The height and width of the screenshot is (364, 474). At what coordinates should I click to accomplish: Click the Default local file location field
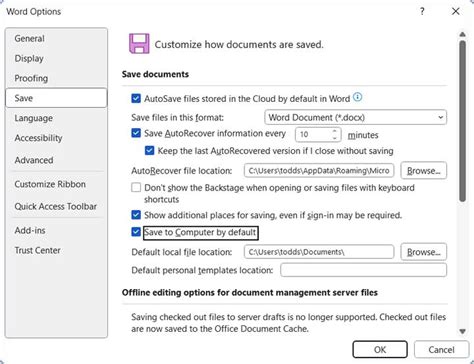pyautogui.click(x=319, y=252)
